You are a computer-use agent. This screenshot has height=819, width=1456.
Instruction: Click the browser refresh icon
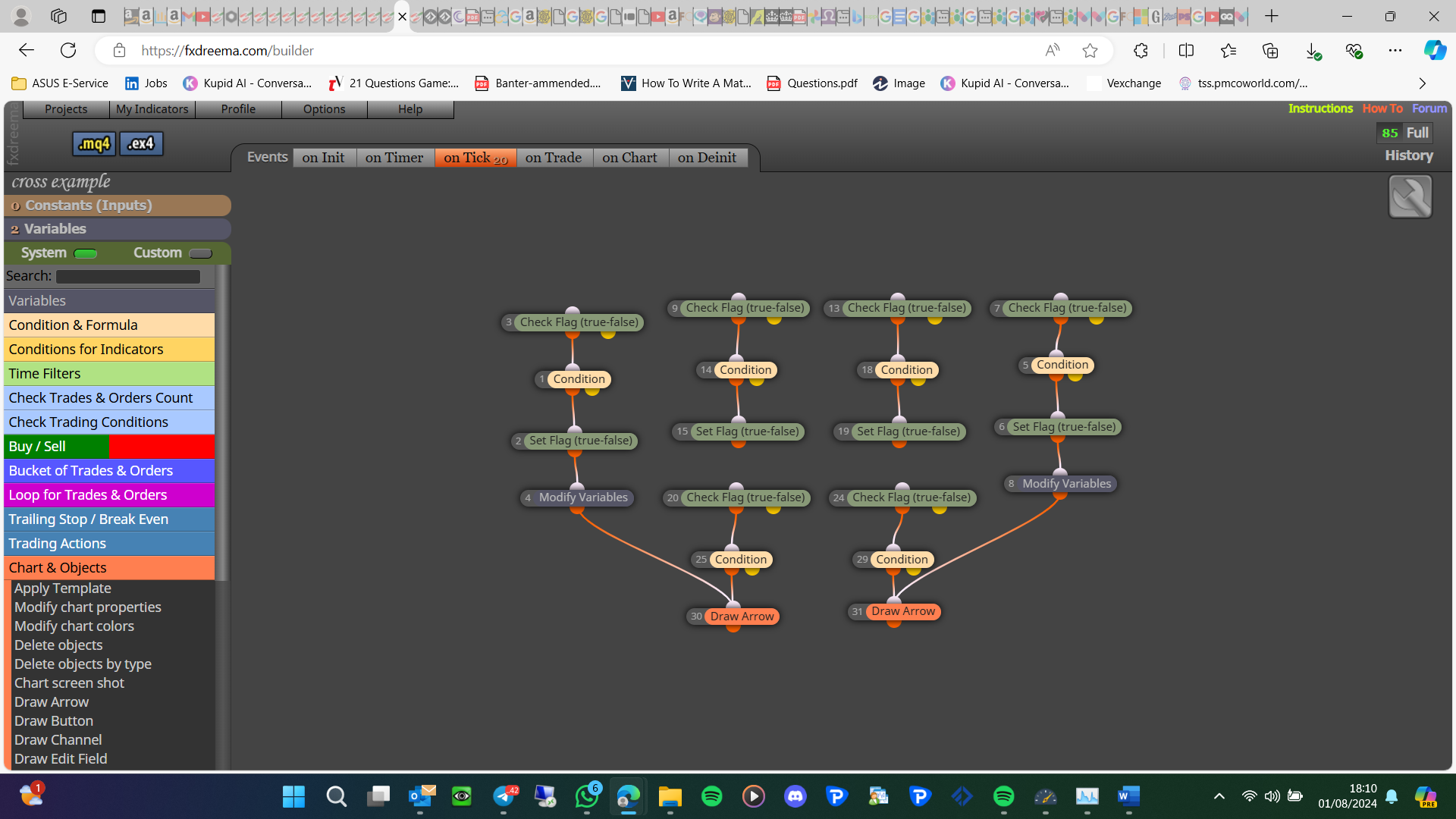tap(68, 51)
